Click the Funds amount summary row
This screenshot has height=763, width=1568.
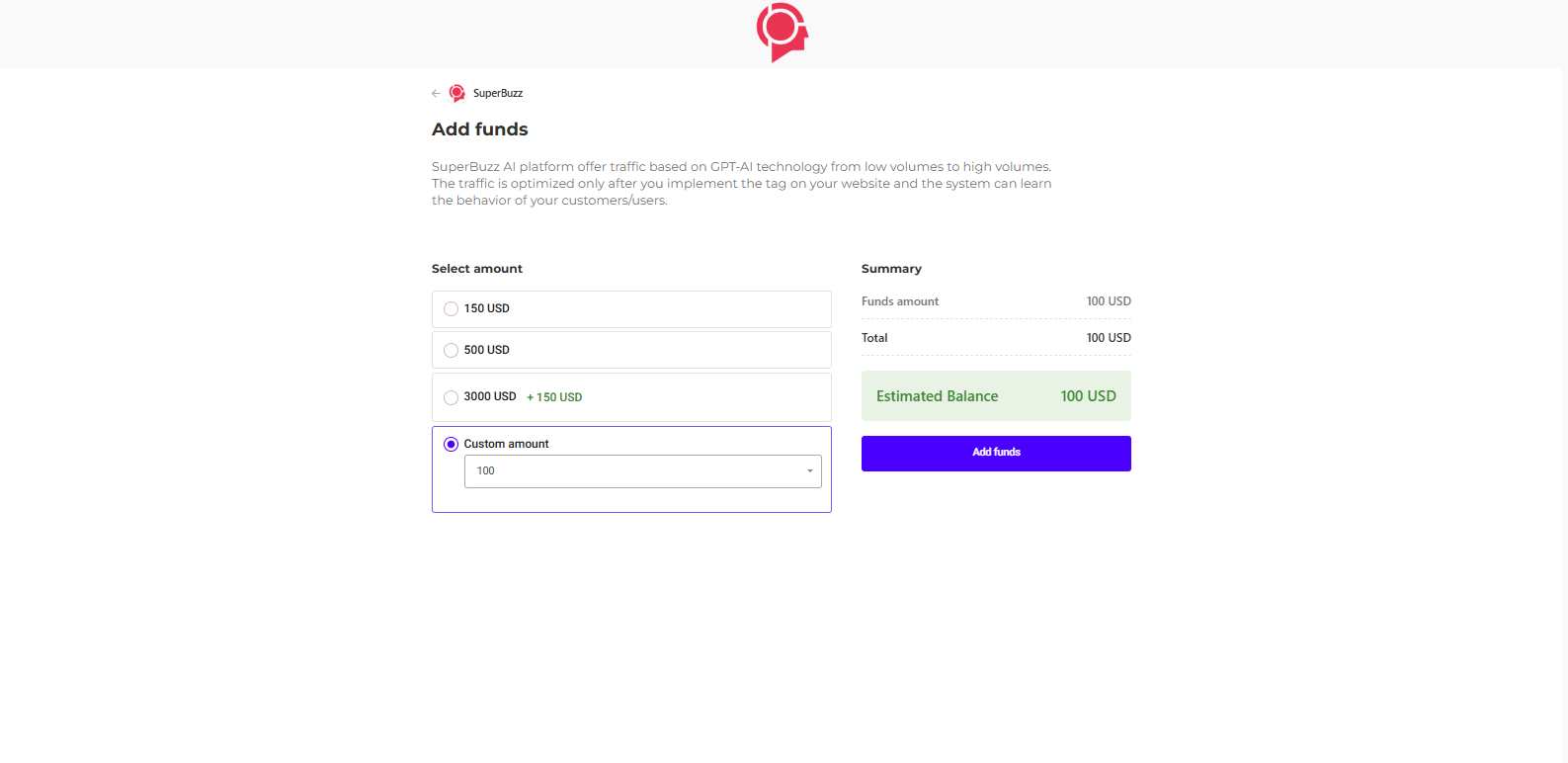[996, 301]
